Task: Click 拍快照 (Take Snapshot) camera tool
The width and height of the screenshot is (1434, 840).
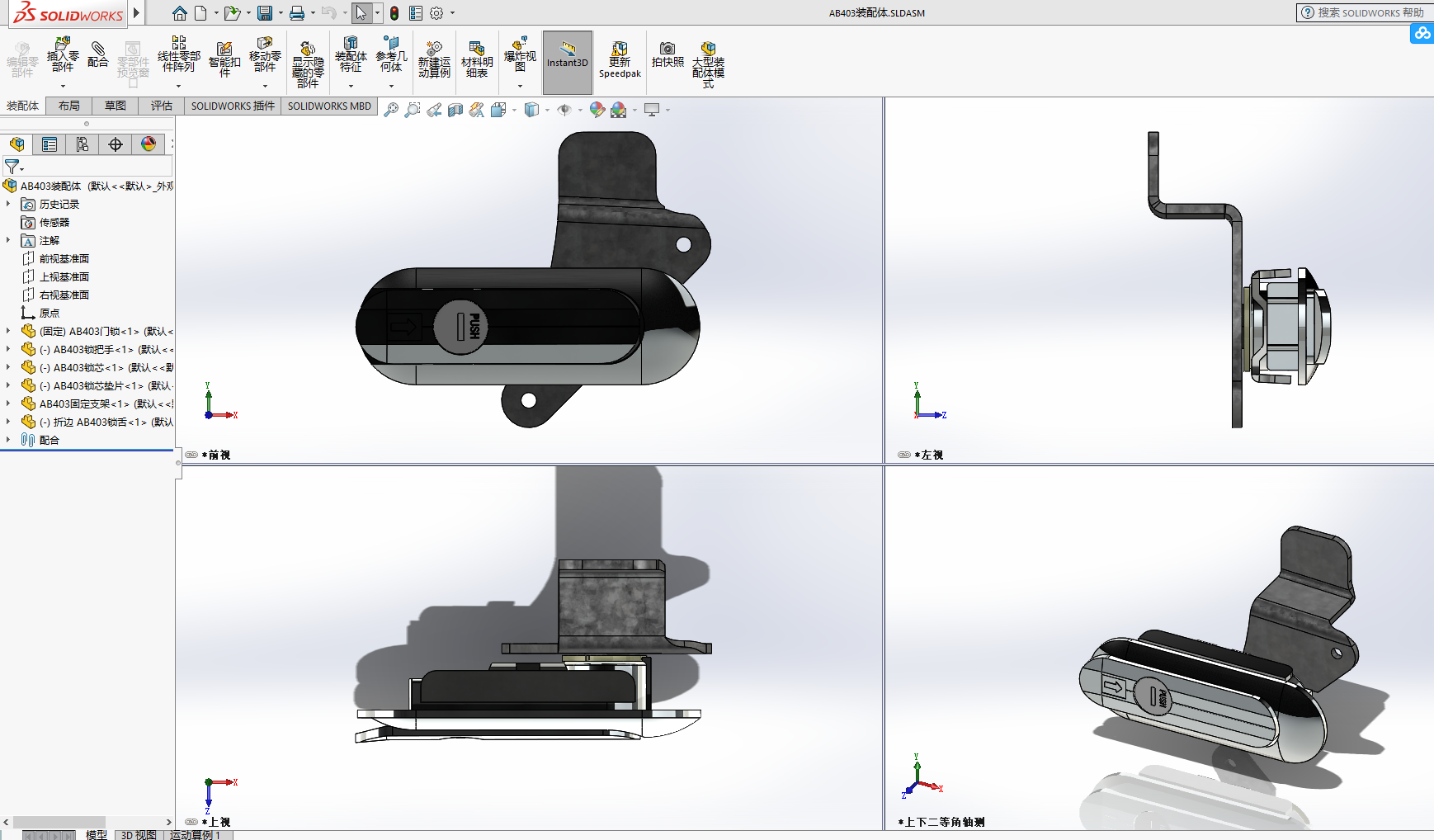Action: point(667,55)
